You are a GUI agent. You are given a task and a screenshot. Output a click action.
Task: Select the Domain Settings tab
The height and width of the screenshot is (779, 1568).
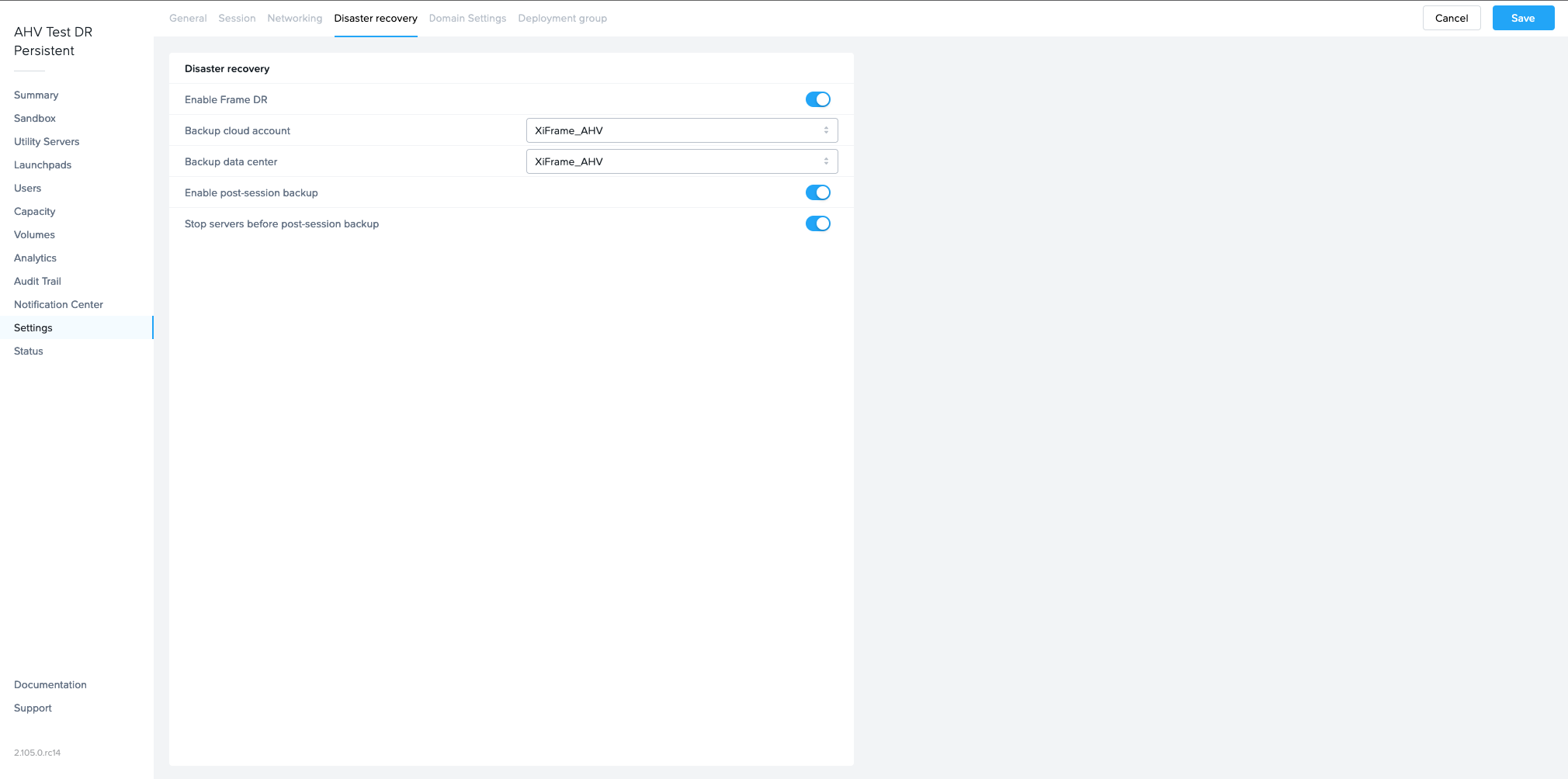[467, 19]
